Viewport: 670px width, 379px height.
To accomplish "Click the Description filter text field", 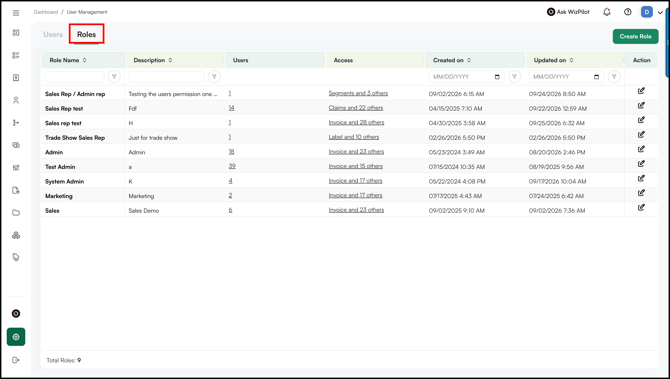I will pos(167,77).
